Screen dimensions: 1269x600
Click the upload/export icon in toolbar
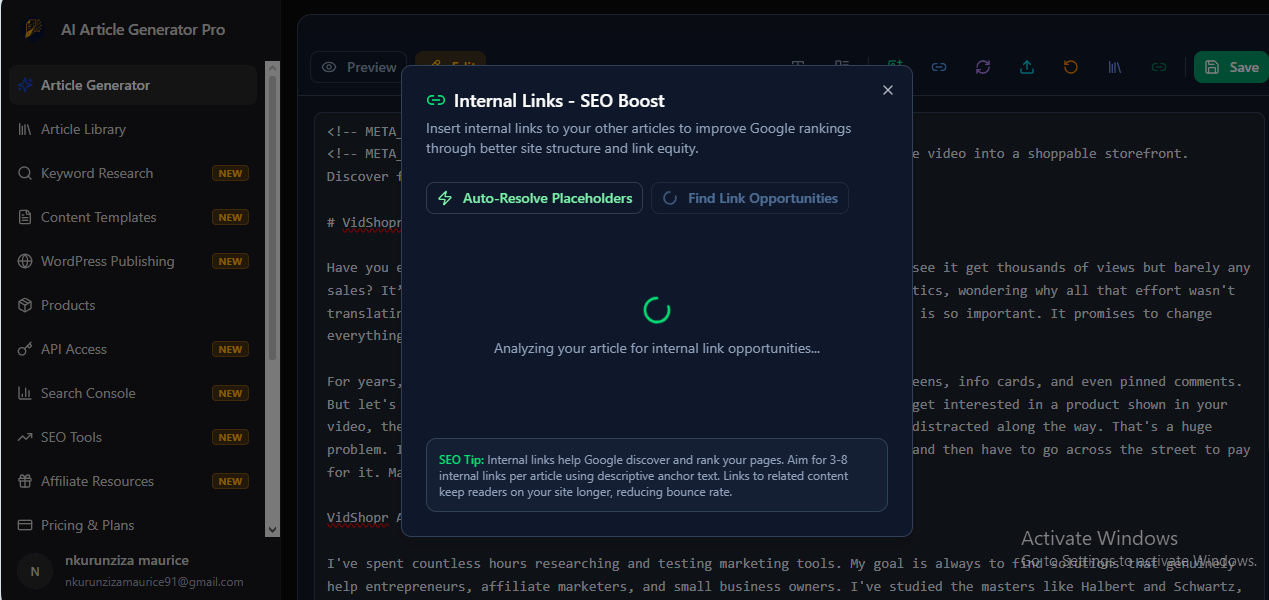click(1027, 67)
